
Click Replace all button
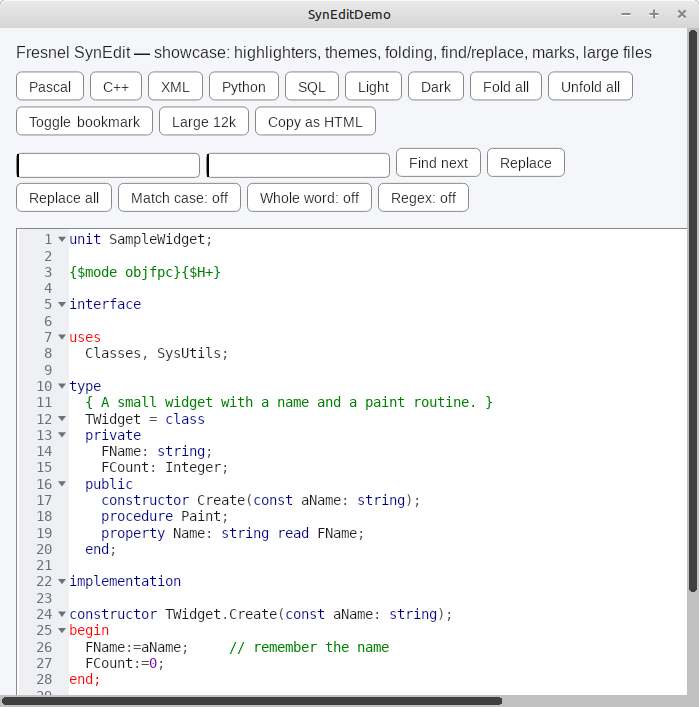(x=64, y=197)
